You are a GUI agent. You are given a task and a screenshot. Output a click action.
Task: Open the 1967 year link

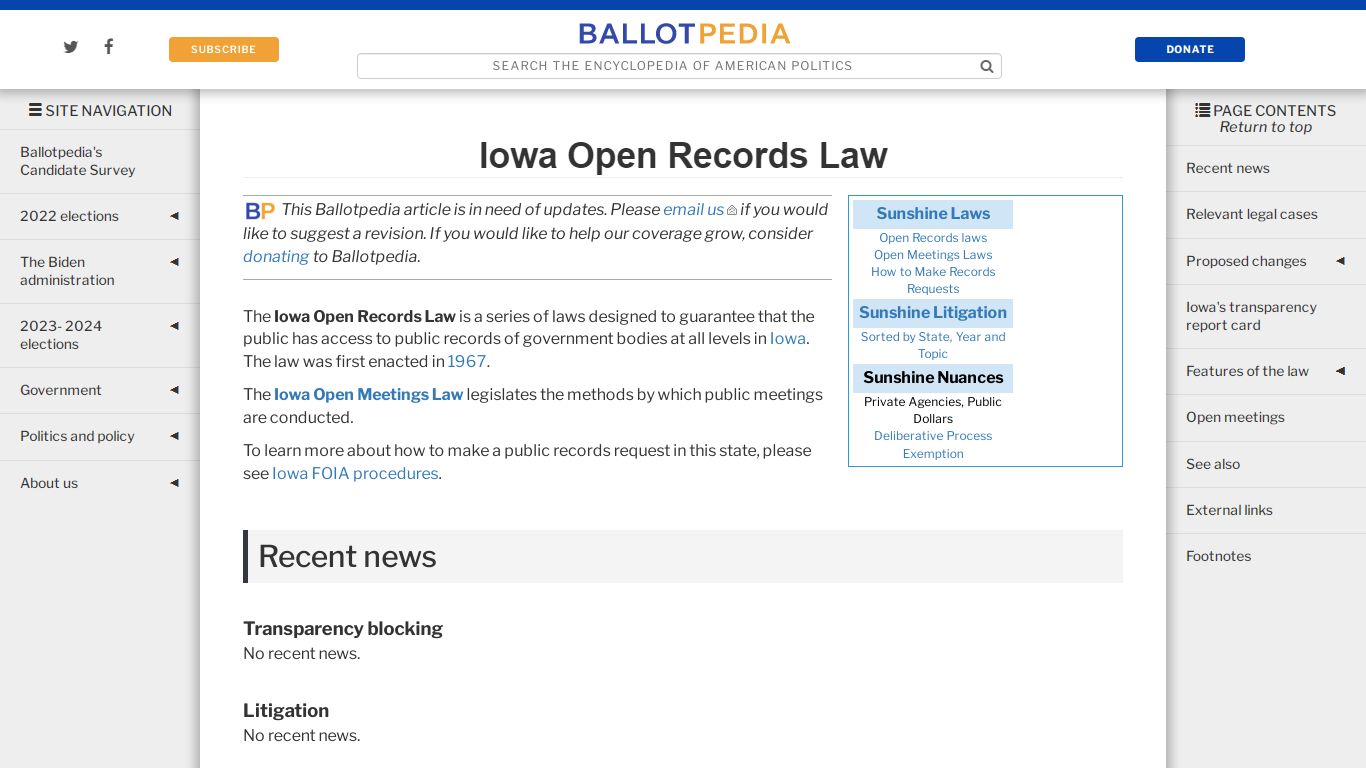click(466, 361)
